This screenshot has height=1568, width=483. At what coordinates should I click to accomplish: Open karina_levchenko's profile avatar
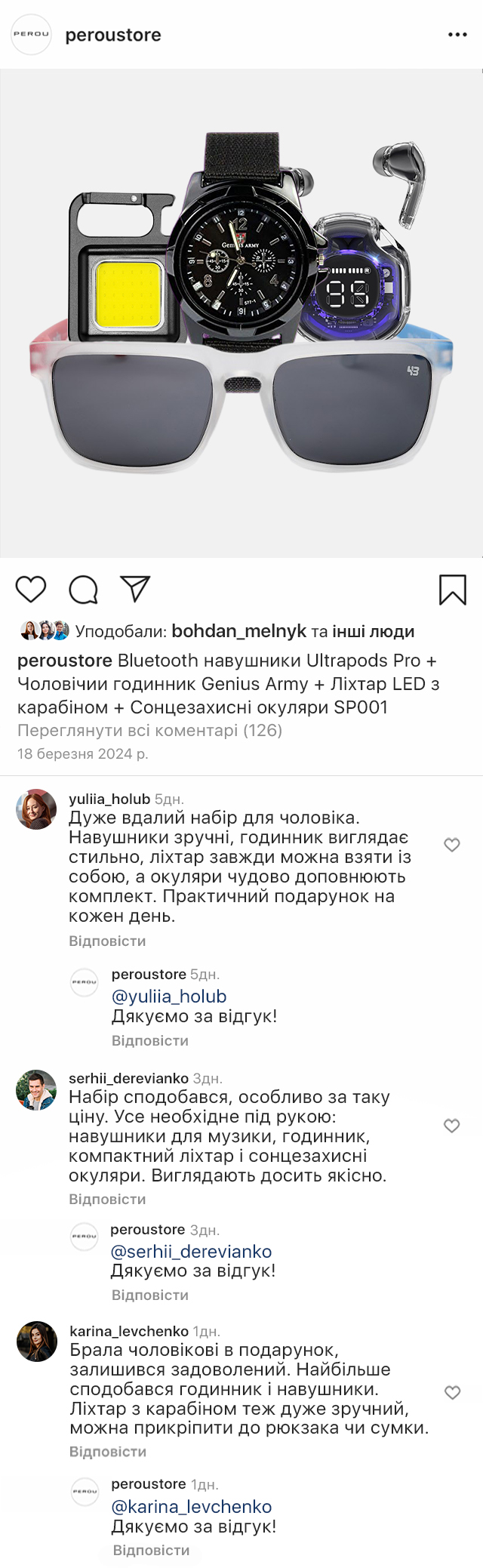(36, 1342)
